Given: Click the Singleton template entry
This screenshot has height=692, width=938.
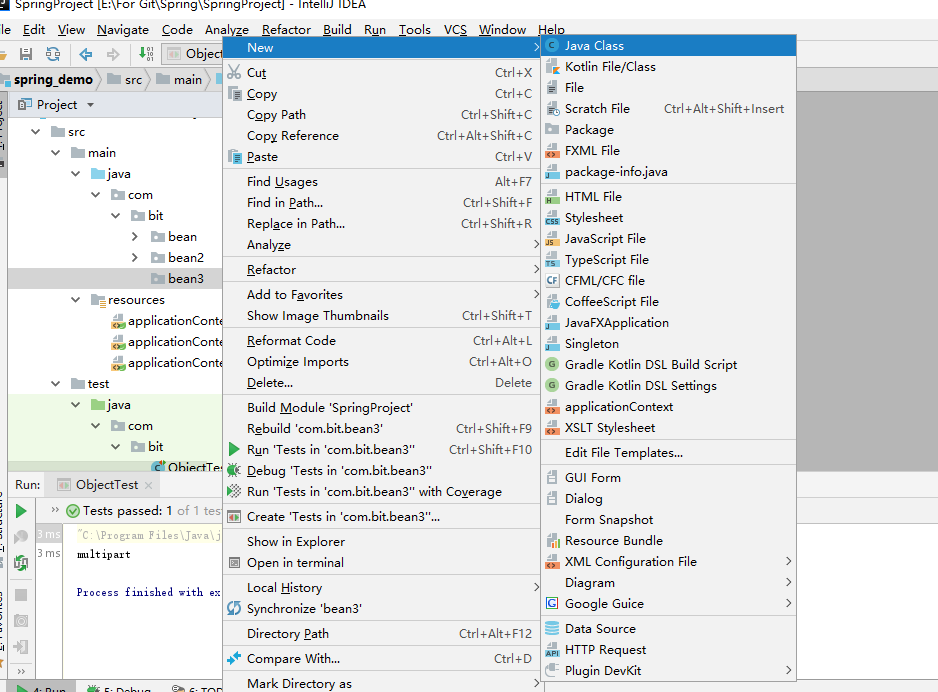Looking at the screenshot, I should click(668, 344).
